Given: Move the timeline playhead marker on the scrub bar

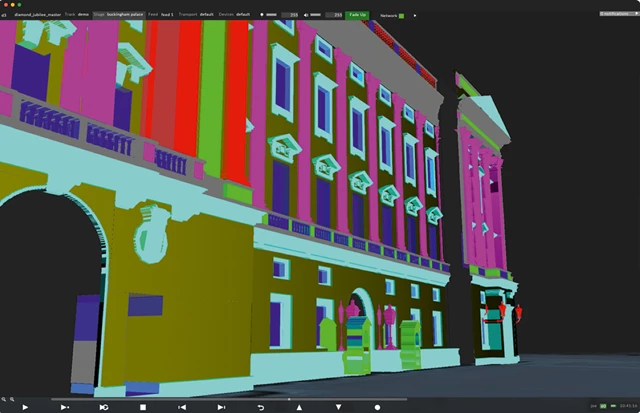Looking at the screenshot, I should 289,399.
